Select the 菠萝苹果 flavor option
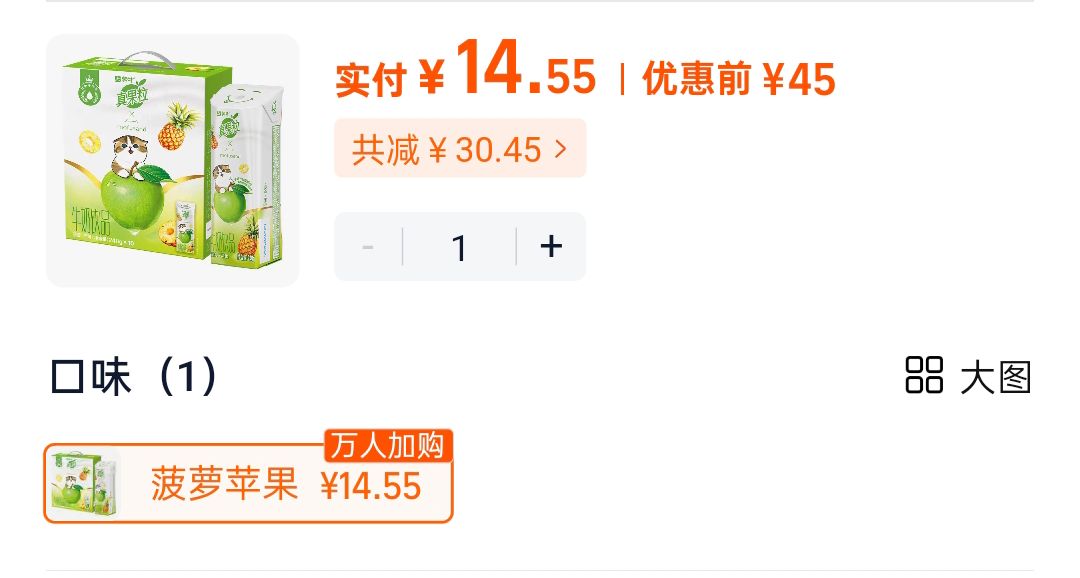Image resolution: width=1080 pixels, height=578 pixels. point(248,483)
